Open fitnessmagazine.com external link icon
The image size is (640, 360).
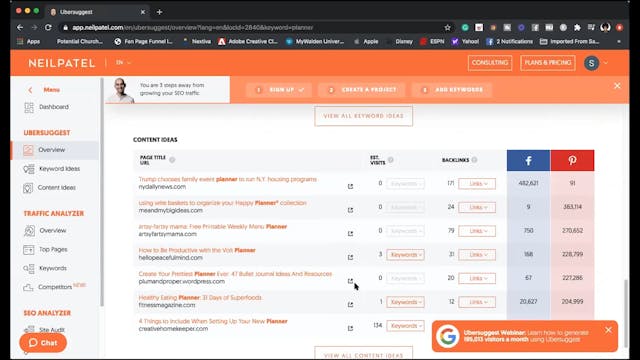pyautogui.click(x=350, y=304)
